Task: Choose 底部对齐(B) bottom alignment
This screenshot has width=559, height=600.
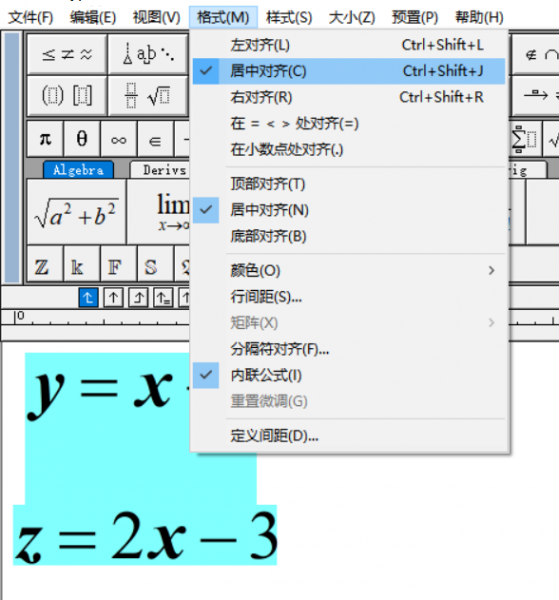Action: point(349,236)
